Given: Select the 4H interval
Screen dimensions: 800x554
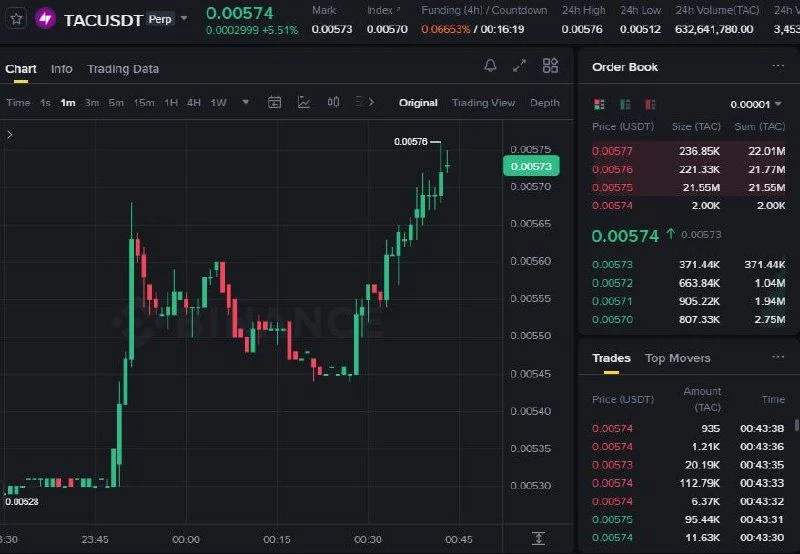Looking at the screenshot, I should (194, 103).
